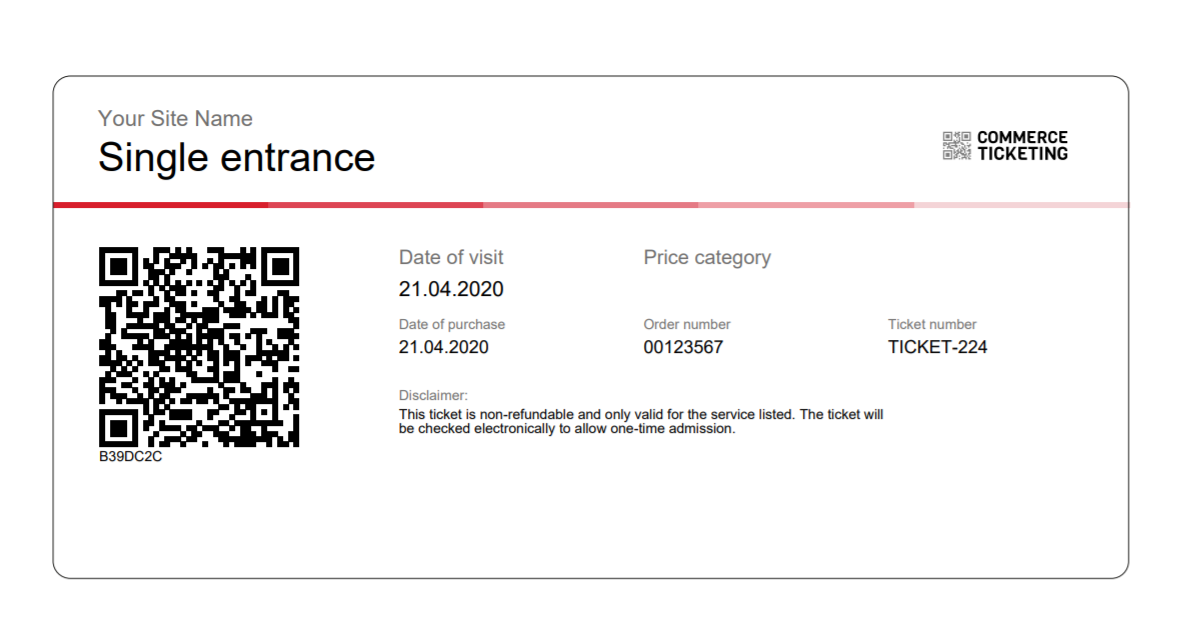The image size is (1184, 642).
Task: Click the date of visit value 21.04.2020
Action: [x=451, y=289]
